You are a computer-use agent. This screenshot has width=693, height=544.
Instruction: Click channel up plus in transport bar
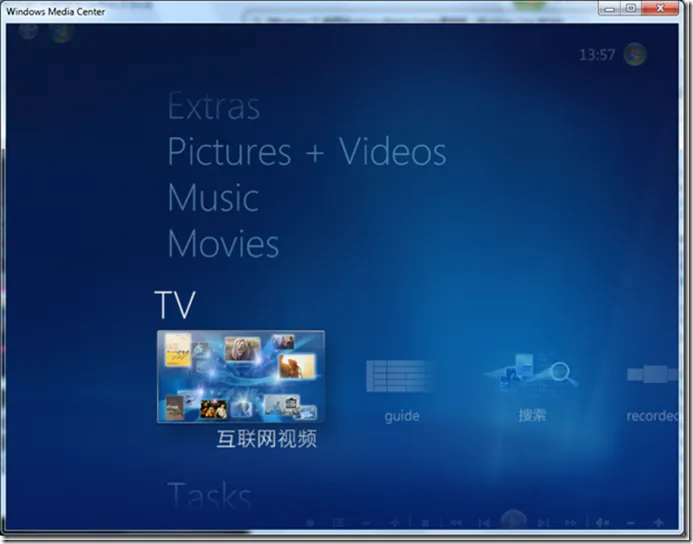(394, 523)
